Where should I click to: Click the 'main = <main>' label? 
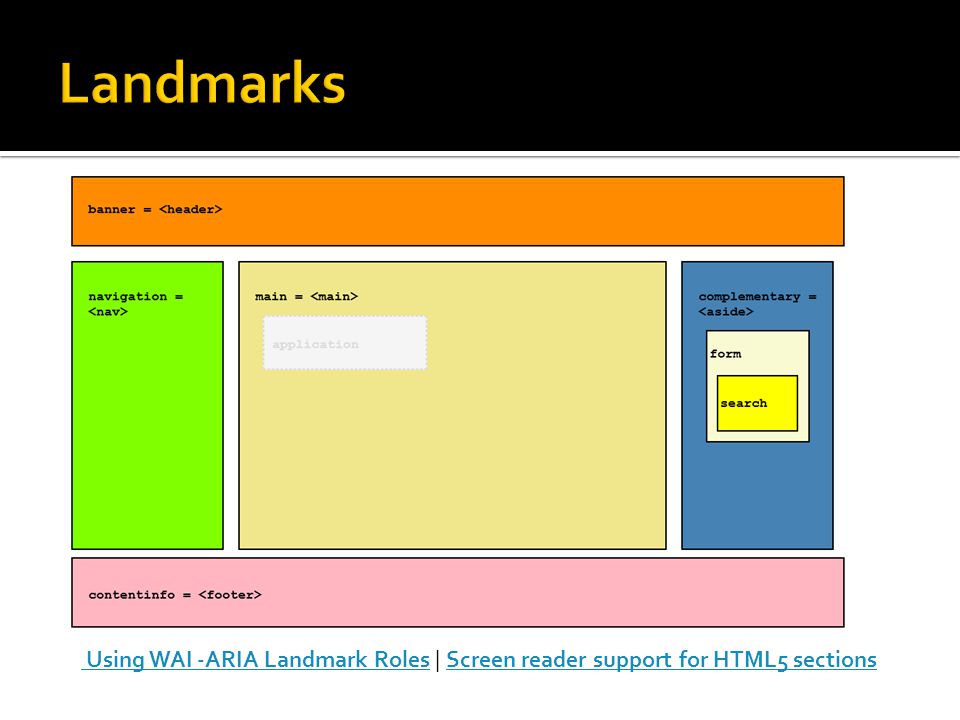[306, 296]
